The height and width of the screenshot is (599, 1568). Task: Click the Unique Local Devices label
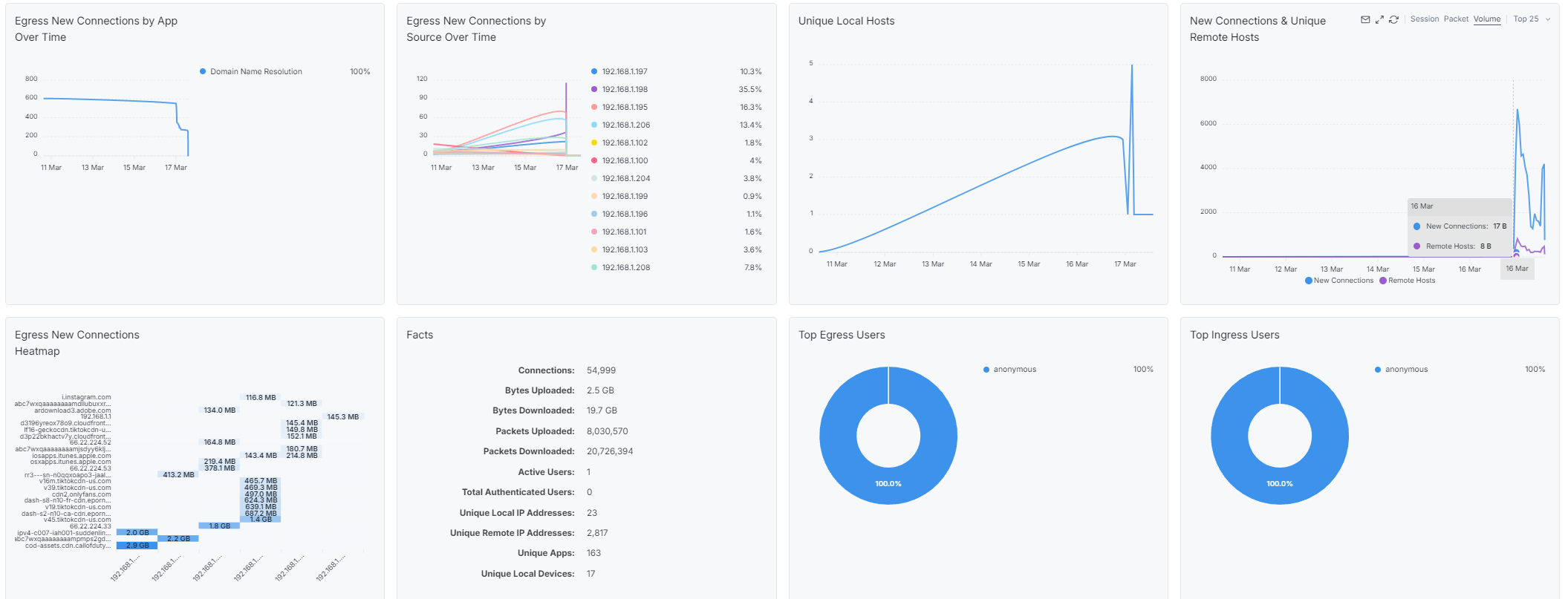527,574
